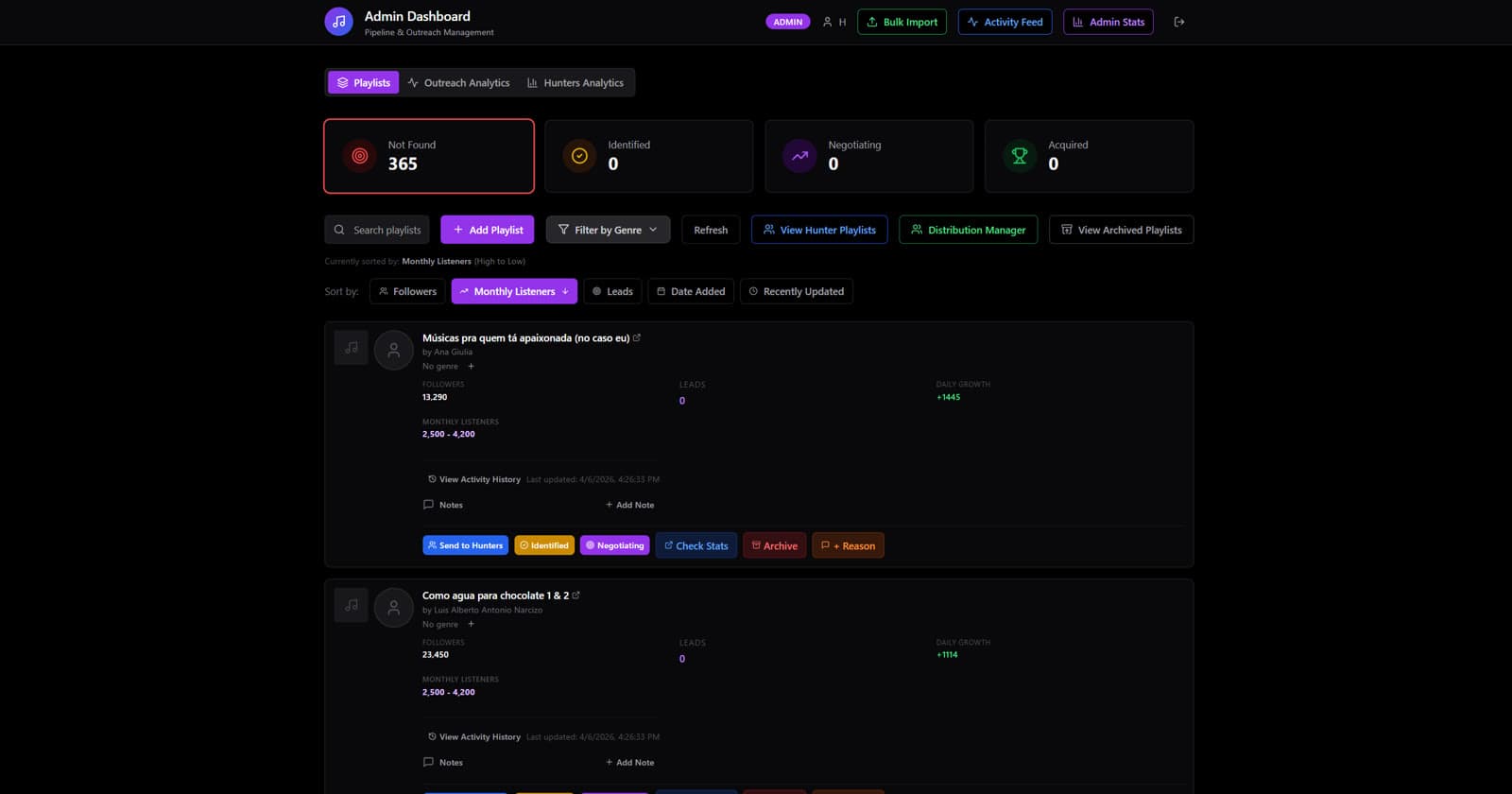Add Note to Músicas pra quem playlist

(629, 505)
